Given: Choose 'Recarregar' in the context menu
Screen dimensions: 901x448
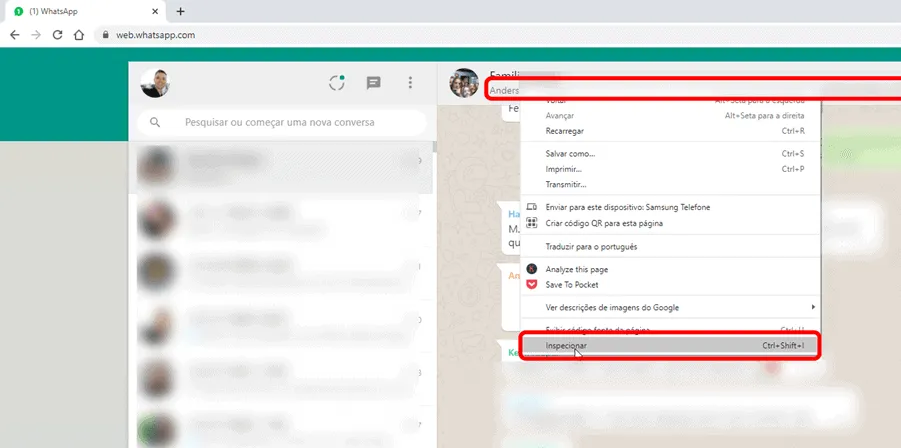Looking at the screenshot, I should coord(670,131).
